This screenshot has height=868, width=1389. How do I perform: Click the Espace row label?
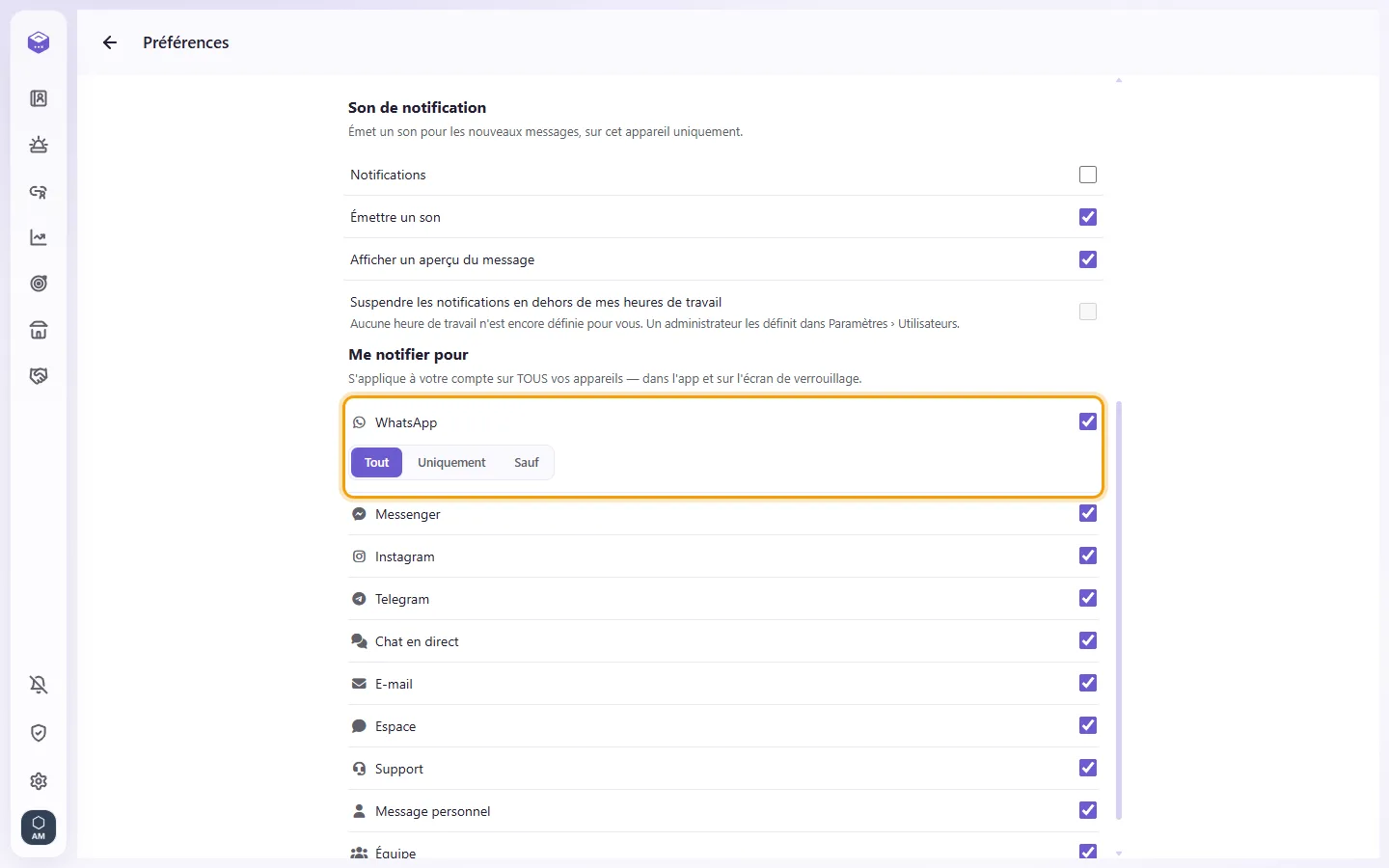(x=395, y=726)
